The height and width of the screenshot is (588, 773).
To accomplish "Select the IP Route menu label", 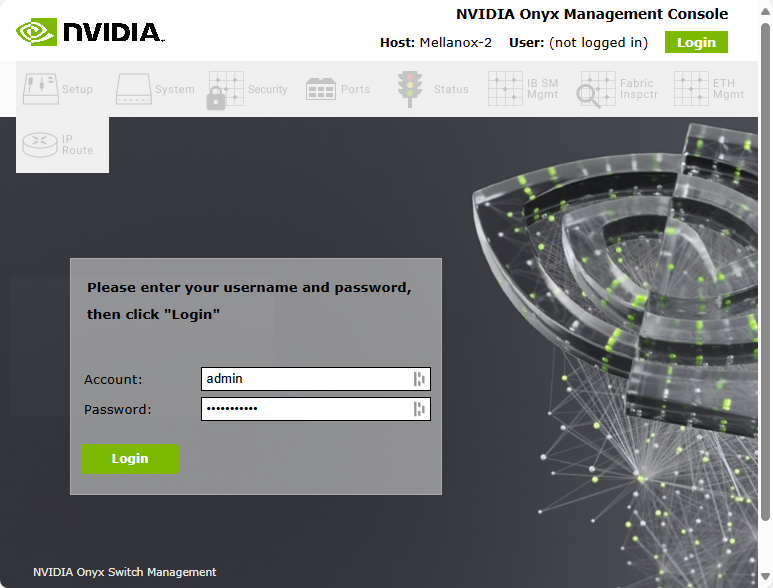I will pos(77,145).
